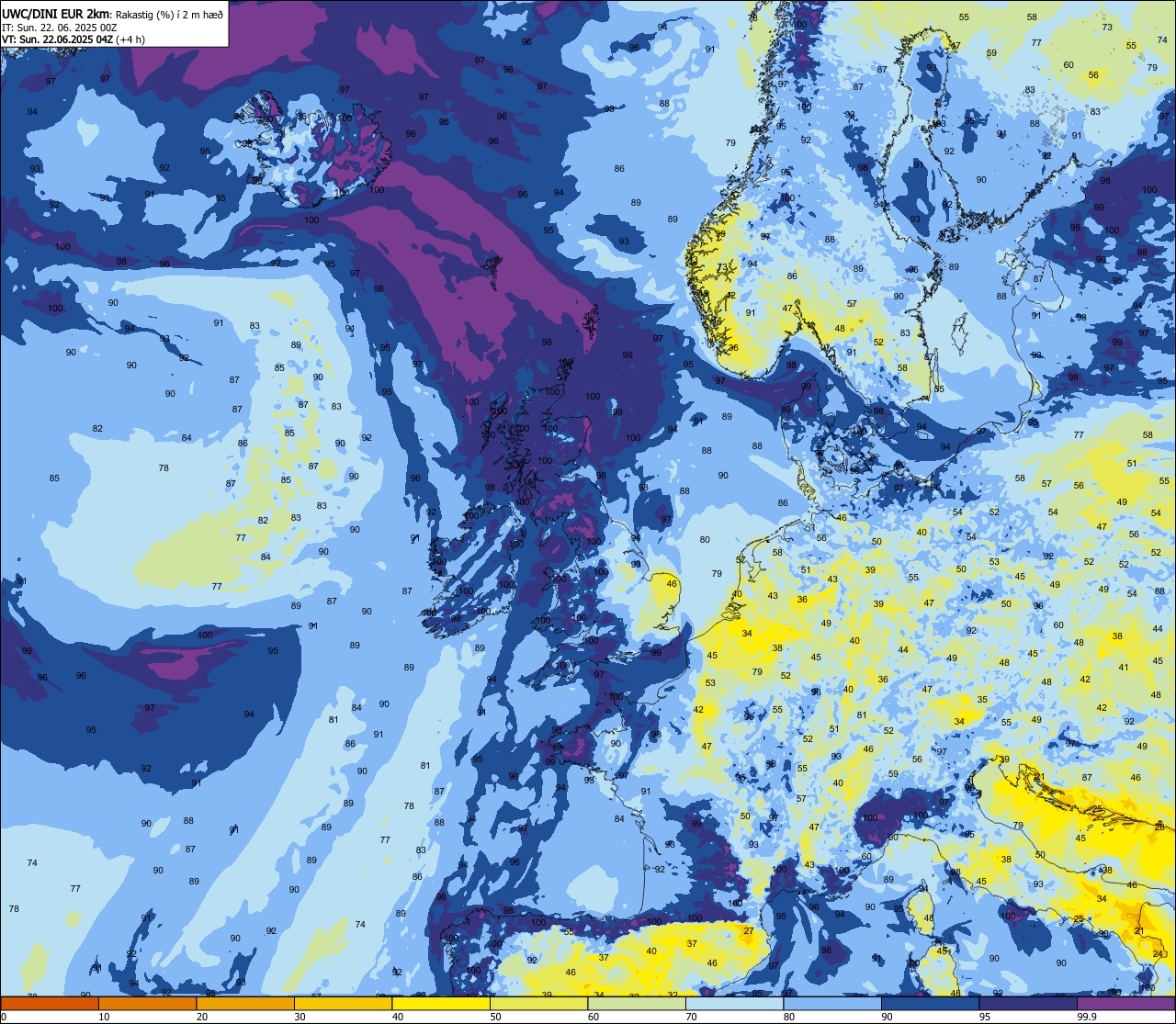Click the '46' humidity value over eastern England
This screenshot has height=1024, width=1176.
pyautogui.click(x=672, y=583)
